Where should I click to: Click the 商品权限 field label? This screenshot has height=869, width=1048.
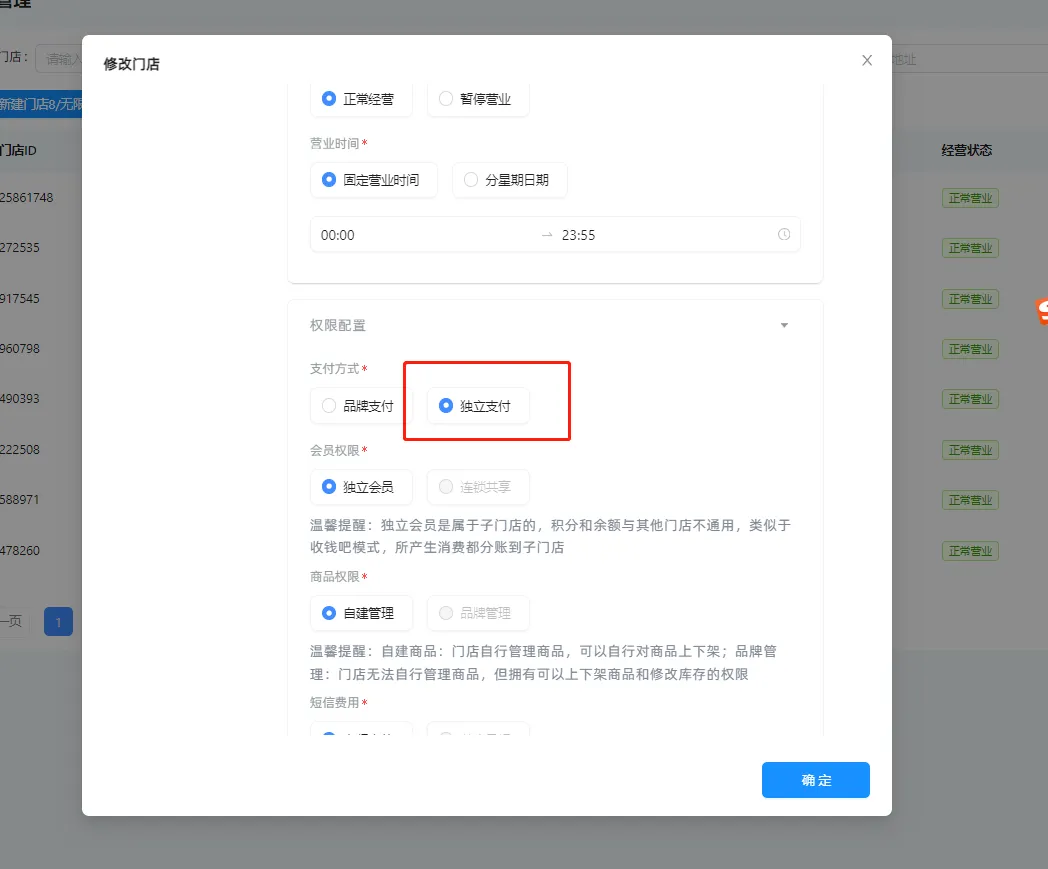(334, 577)
